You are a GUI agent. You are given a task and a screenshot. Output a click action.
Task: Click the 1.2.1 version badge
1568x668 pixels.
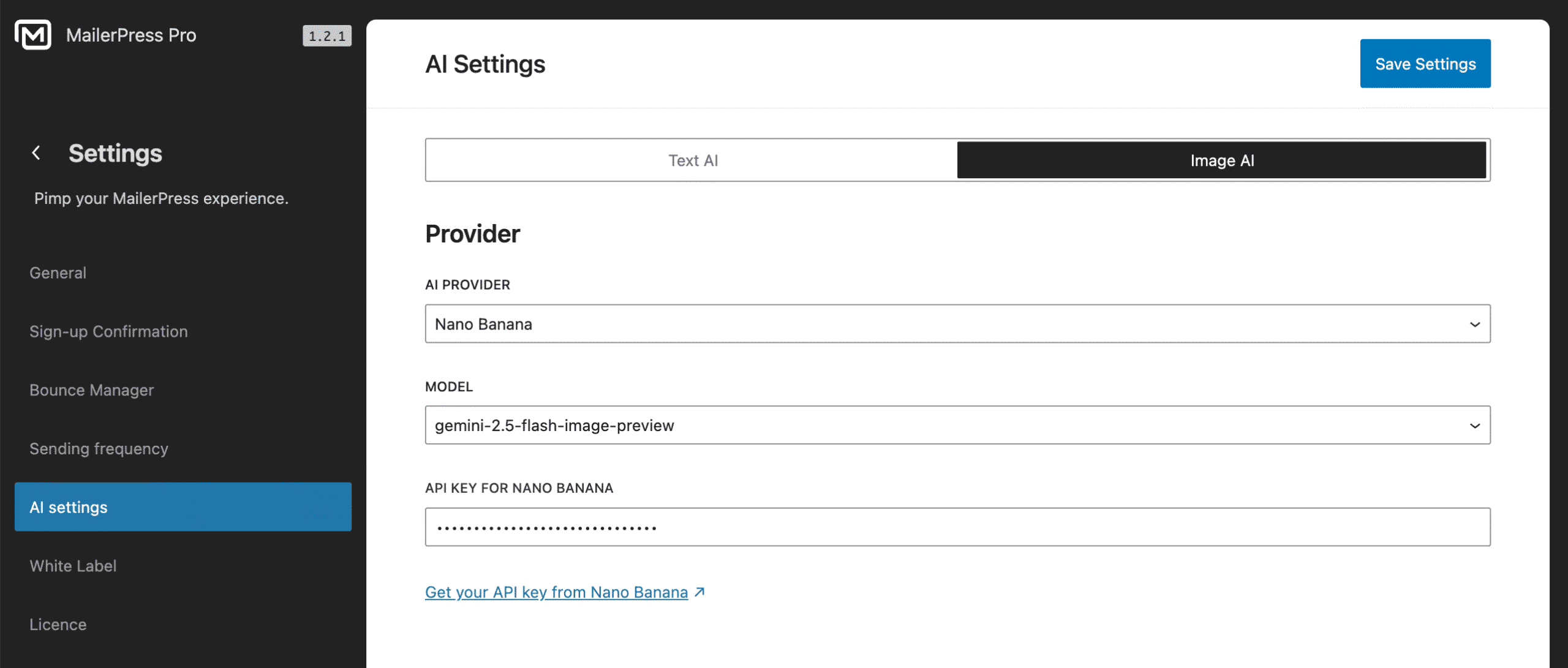pyautogui.click(x=326, y=36)
